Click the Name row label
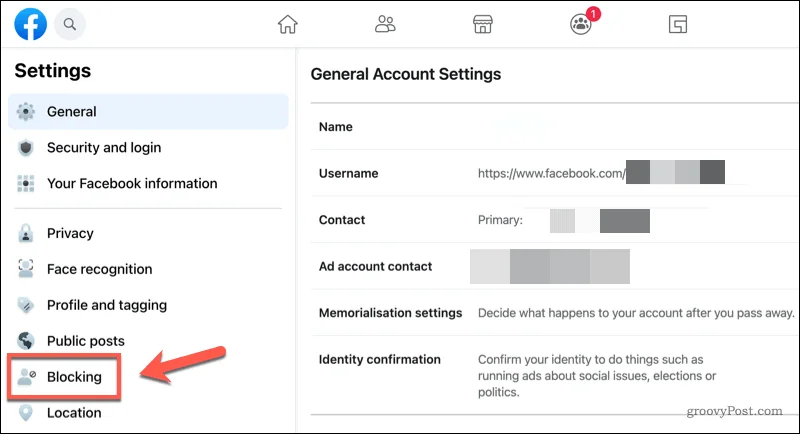The height and width of the screenshot is (434, 800). coord(336,127)
